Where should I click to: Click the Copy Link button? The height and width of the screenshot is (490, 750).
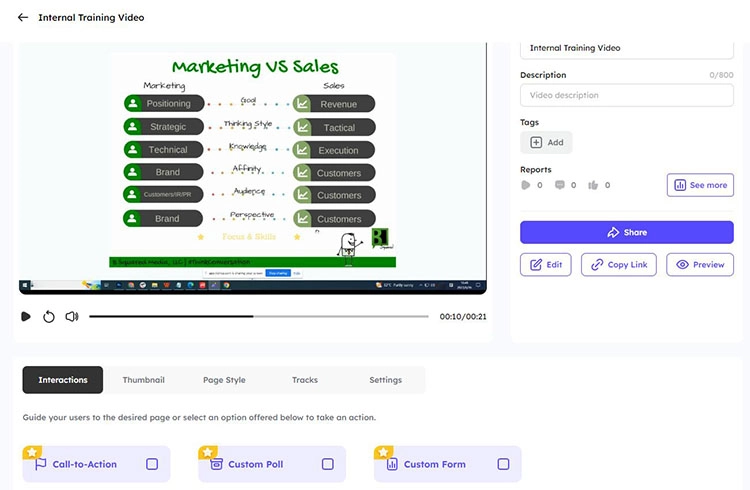click(620, 265)
